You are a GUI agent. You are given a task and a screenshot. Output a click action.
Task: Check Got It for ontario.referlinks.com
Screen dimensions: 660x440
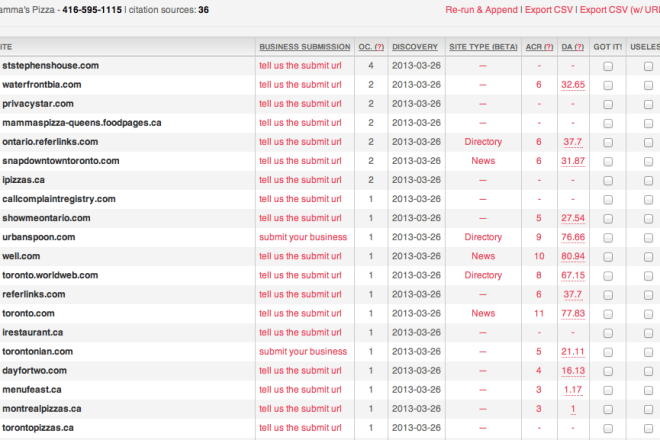(607, 142)
